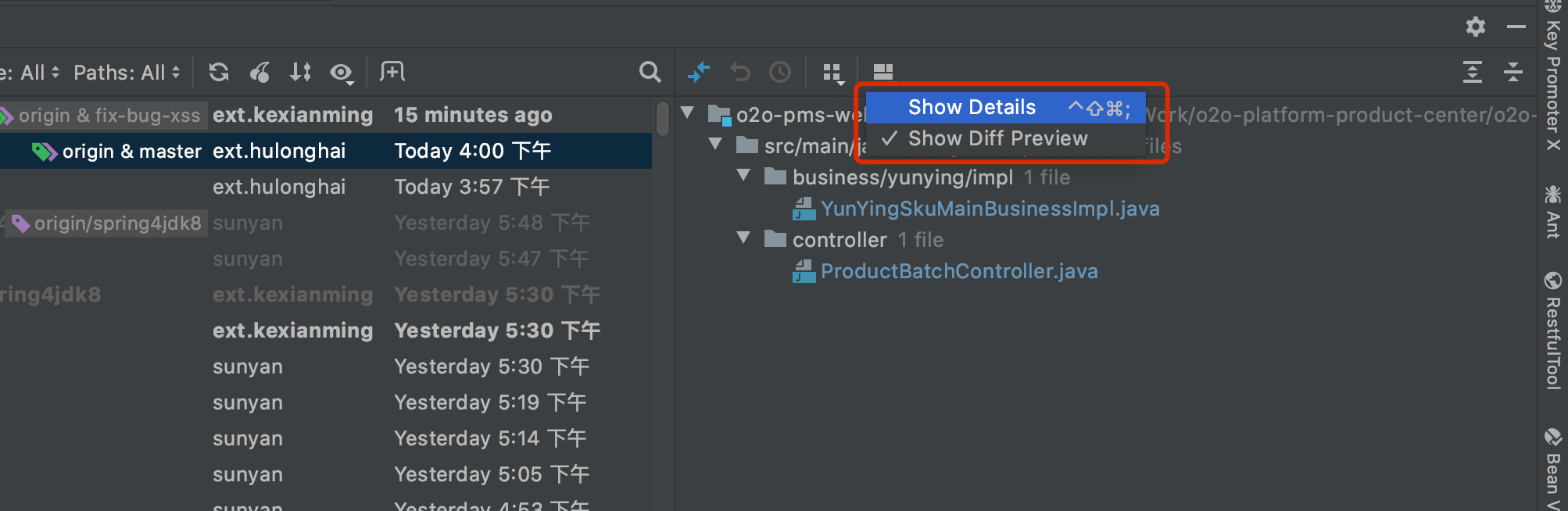The width and height of the screenshot is (1568, 511).
Task: Click the Expand All icon
Action: click(1472, 72)
